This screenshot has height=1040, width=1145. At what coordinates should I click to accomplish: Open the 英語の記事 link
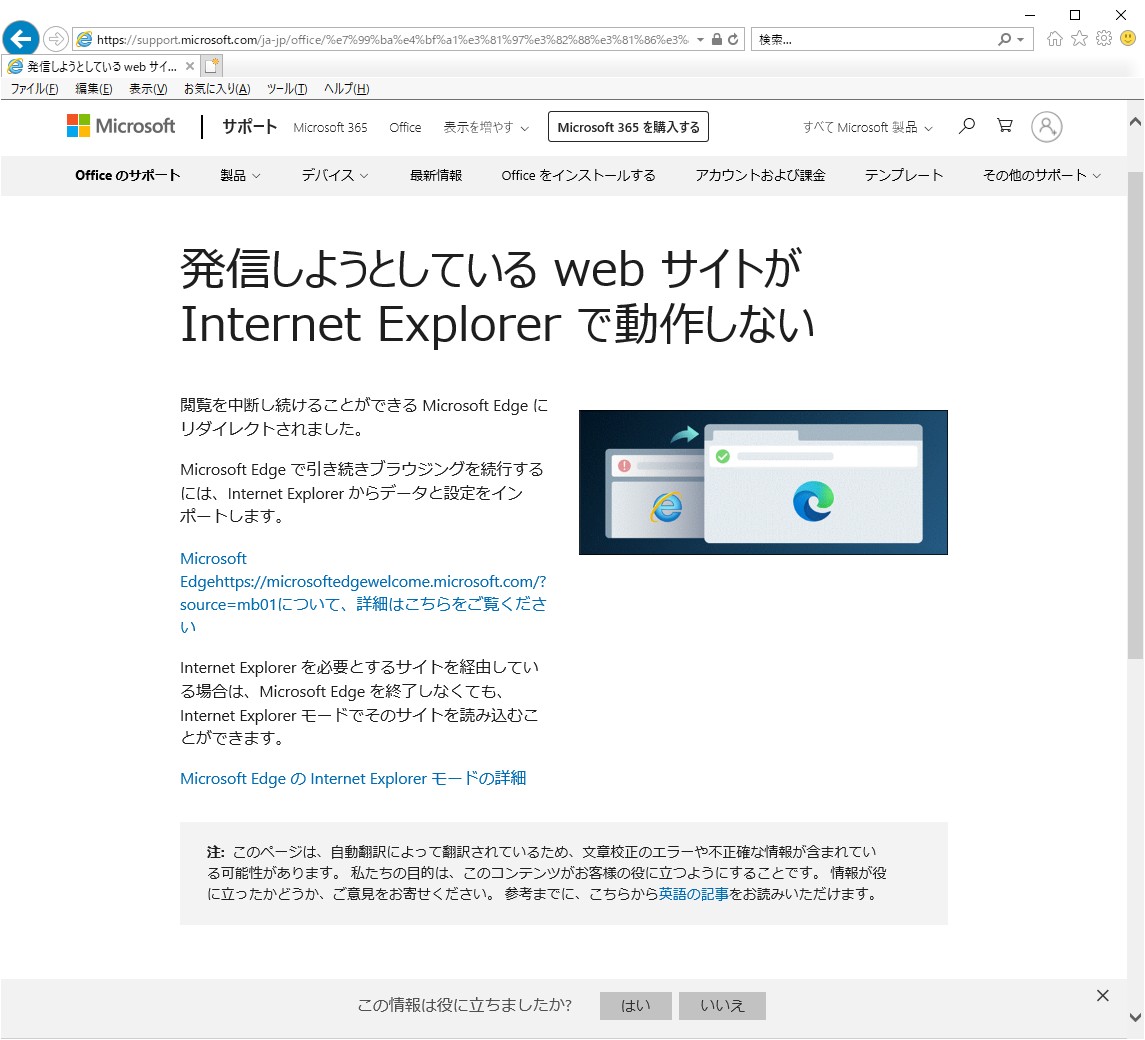click(694, 894)
